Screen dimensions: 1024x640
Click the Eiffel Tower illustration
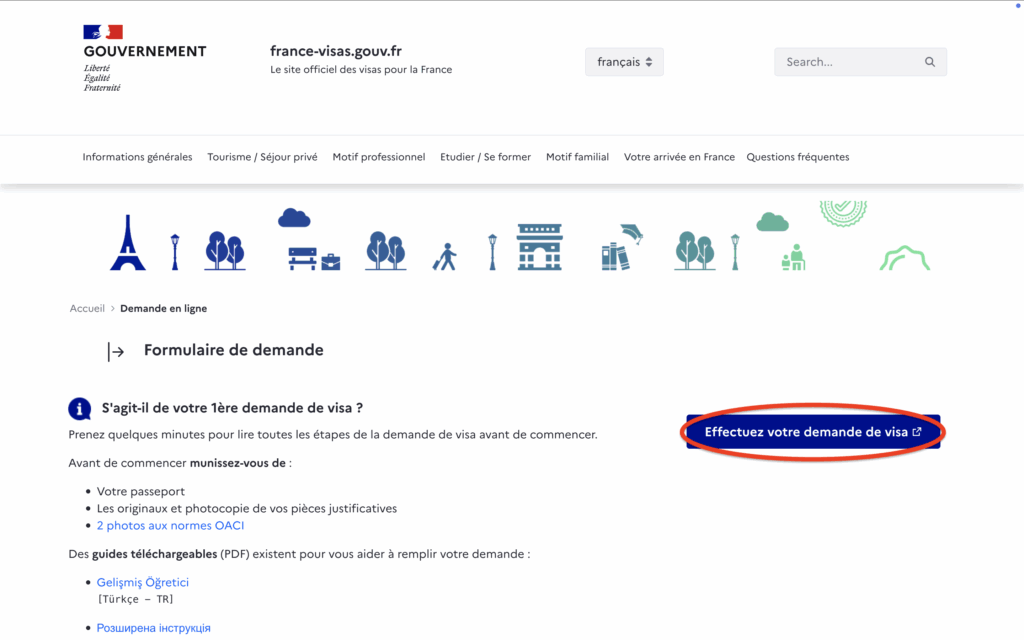click(x=127, y=243)
